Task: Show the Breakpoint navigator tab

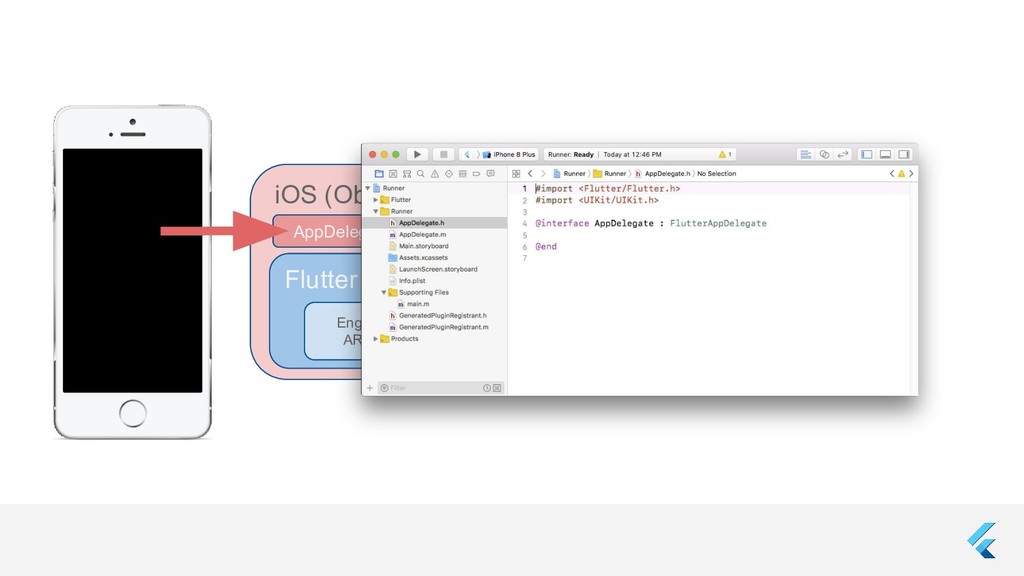Action: [x=477, y=174]
